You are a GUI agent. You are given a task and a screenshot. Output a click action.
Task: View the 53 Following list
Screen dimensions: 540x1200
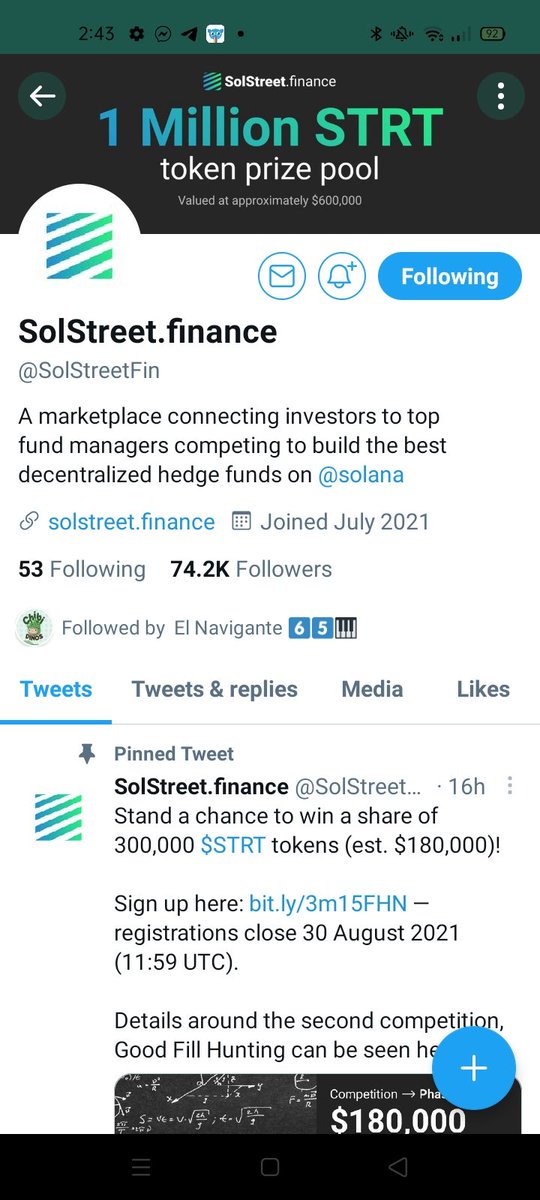point(82,569)
